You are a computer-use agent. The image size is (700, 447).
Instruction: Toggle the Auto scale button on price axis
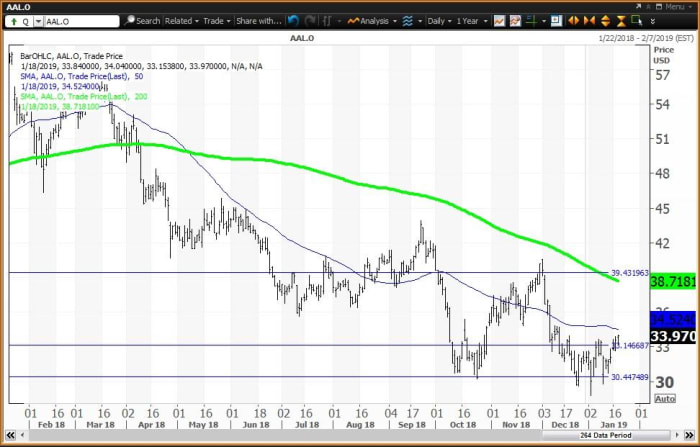click(x=664, y=399)
